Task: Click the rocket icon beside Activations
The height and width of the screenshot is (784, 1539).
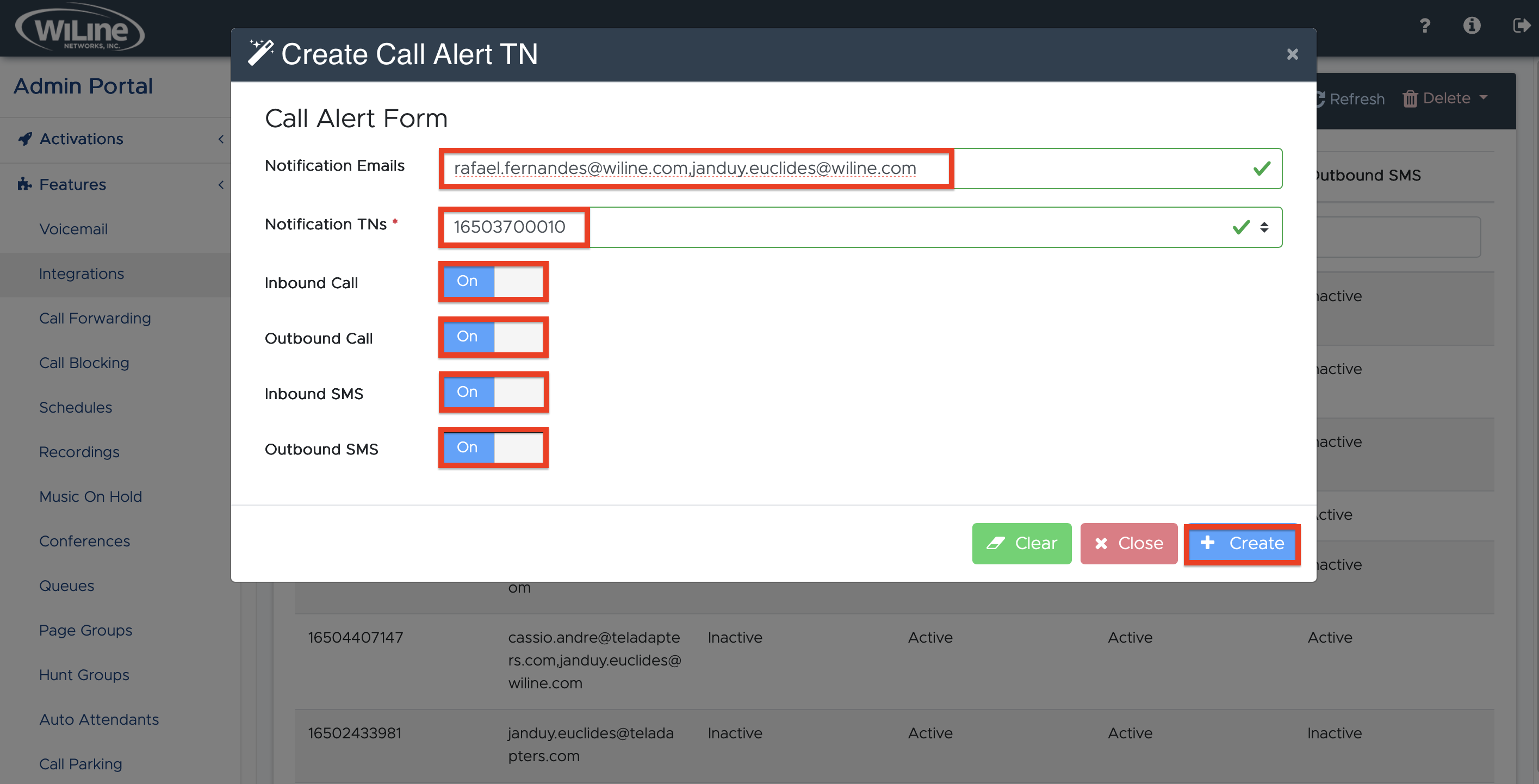Action: click(x=24, y=139)
